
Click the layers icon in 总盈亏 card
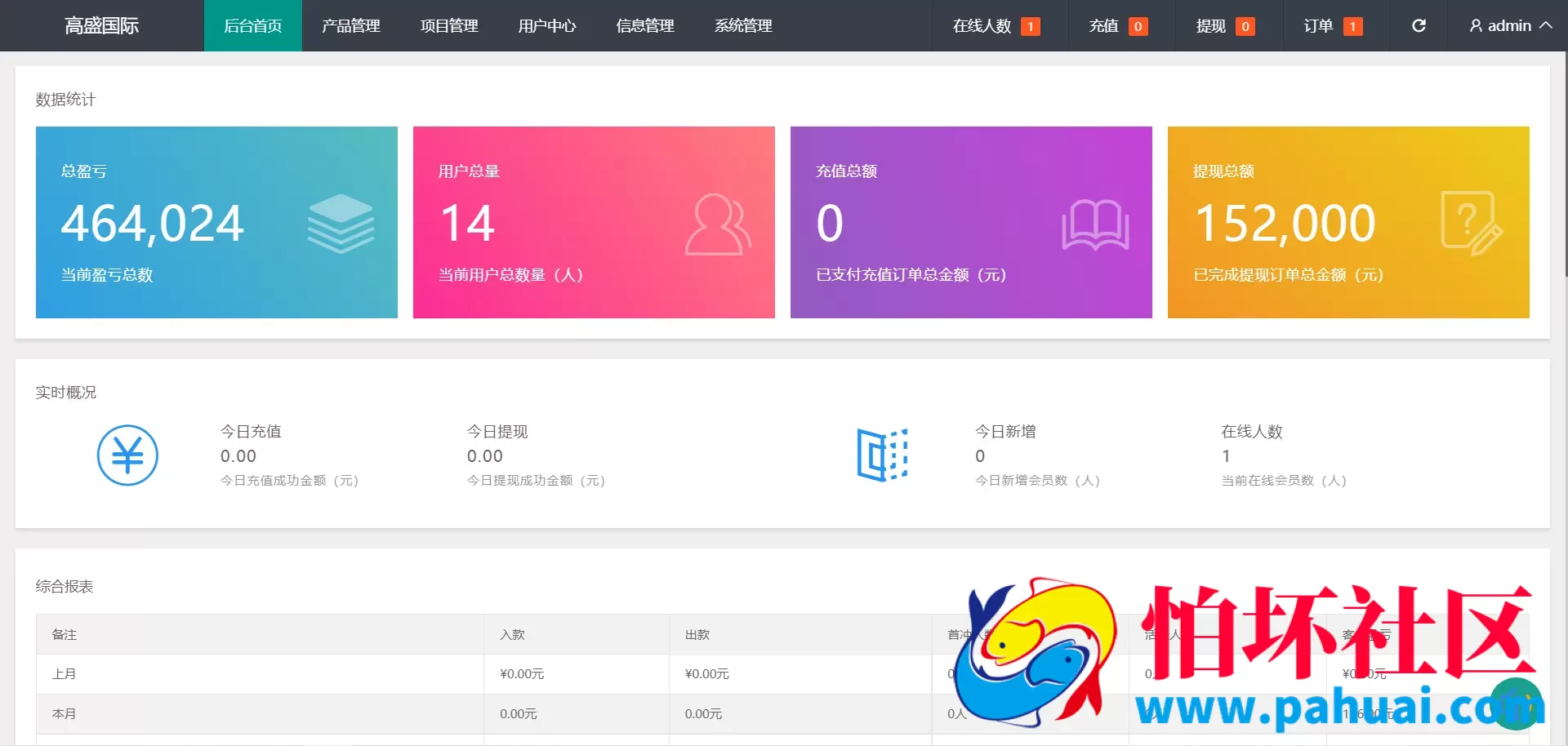(x=341, y=223)
